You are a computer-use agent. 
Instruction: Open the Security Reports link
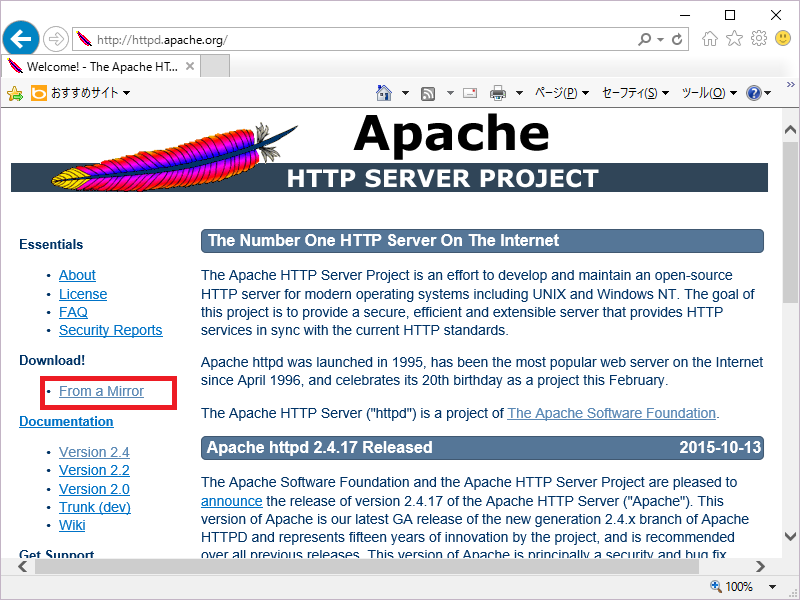coord(110,330)
